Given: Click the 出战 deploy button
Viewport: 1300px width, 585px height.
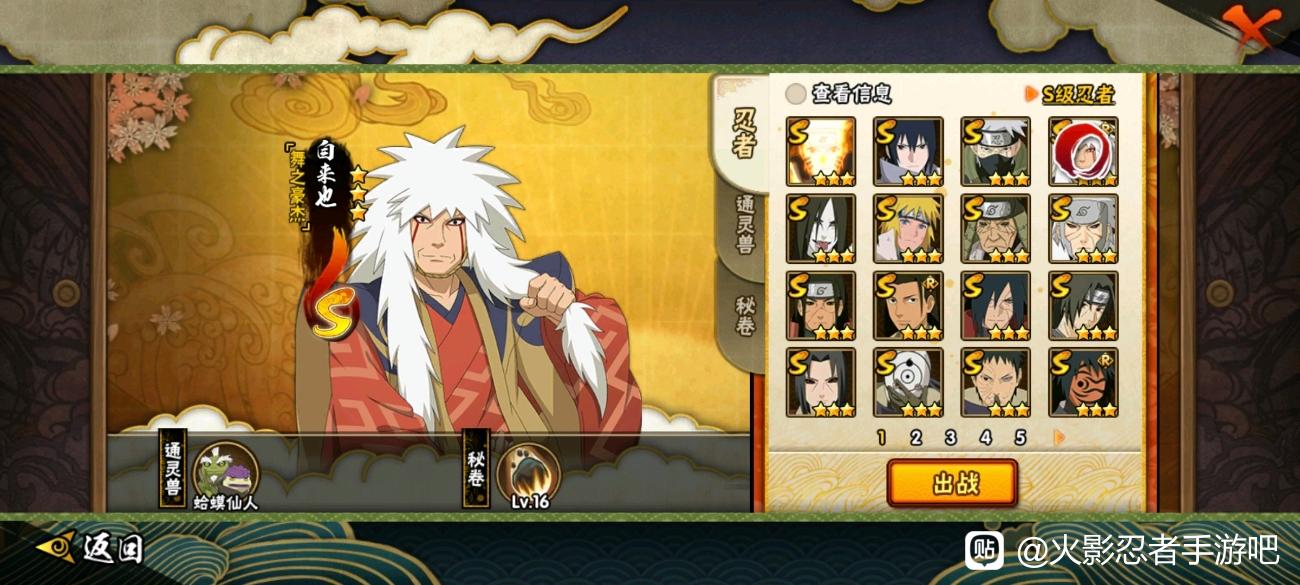Looking at the screenshot, I should pyautogui.click(x=952, y=484).
